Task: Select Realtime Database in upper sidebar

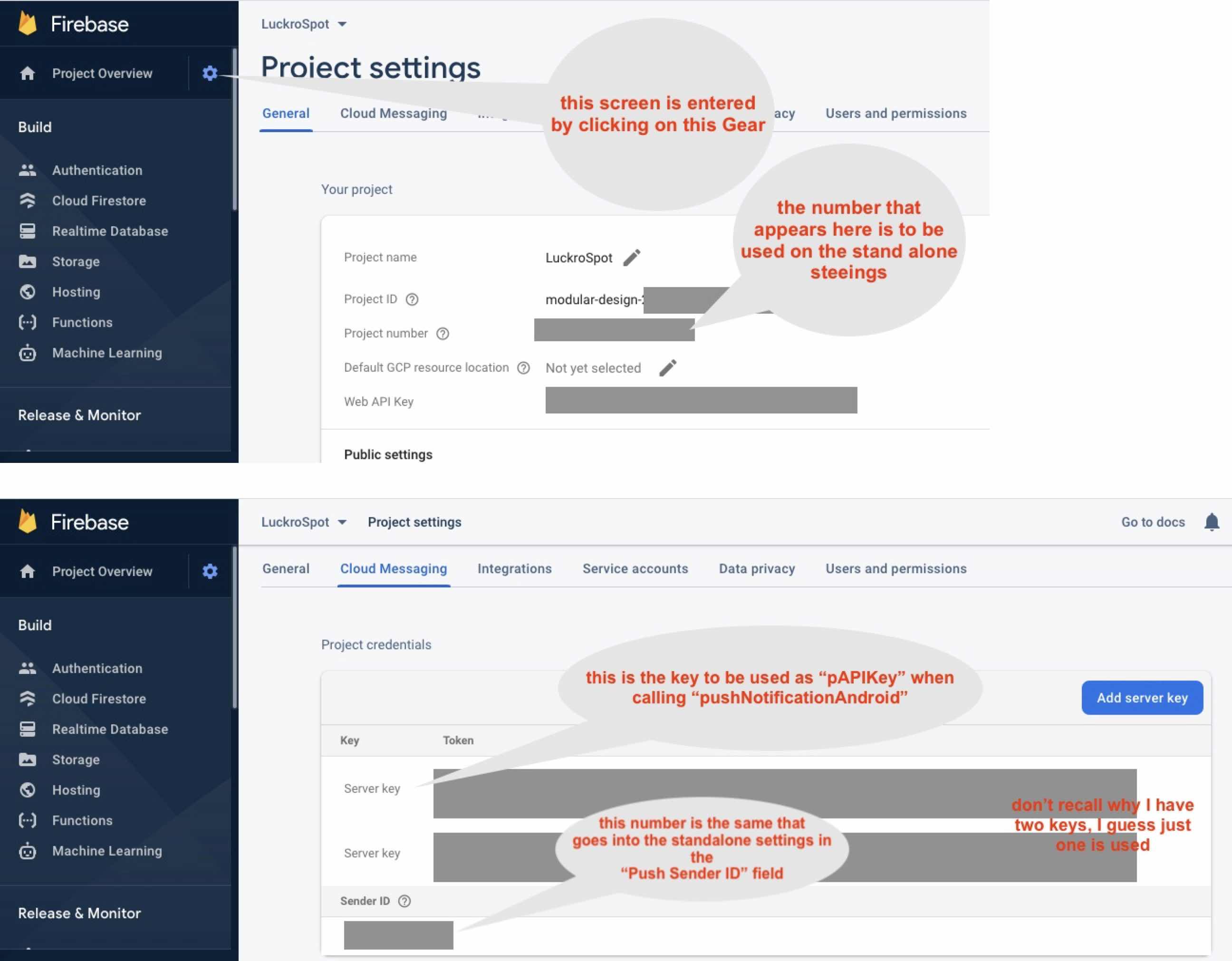Action: click(110, 231)
